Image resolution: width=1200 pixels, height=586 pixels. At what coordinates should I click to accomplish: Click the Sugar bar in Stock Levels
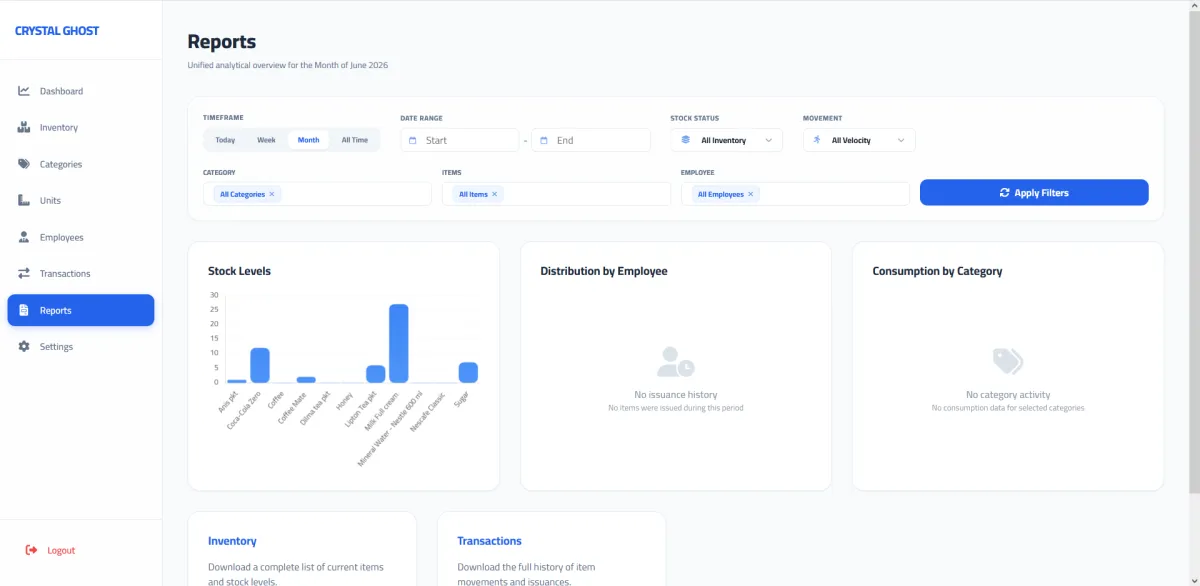[x=468, y=373]
